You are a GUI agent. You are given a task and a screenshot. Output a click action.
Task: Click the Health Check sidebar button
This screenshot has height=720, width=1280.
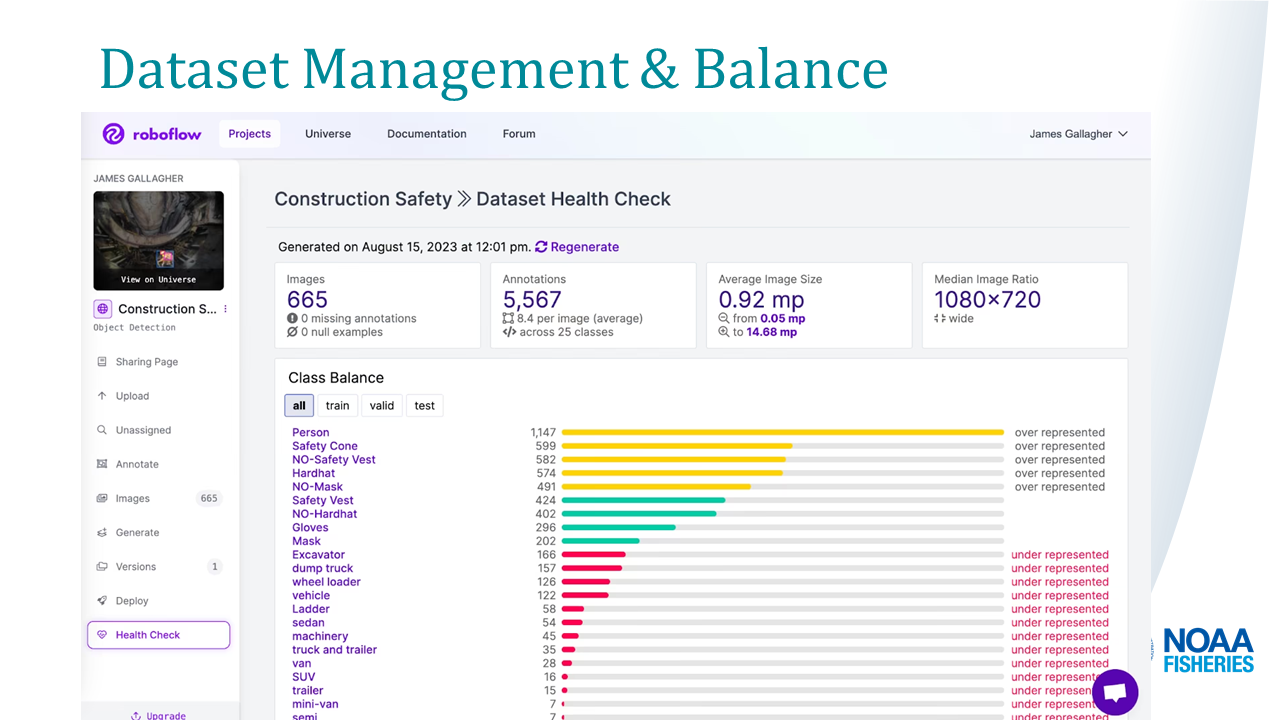(x=158, y=635)
